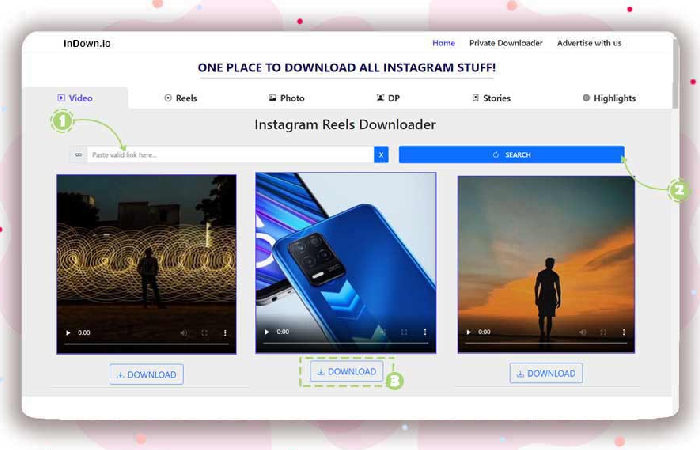The height and width of the screenshot is (450, 700).
Task: Mute the light-painting video
Action: pos(183,333)
